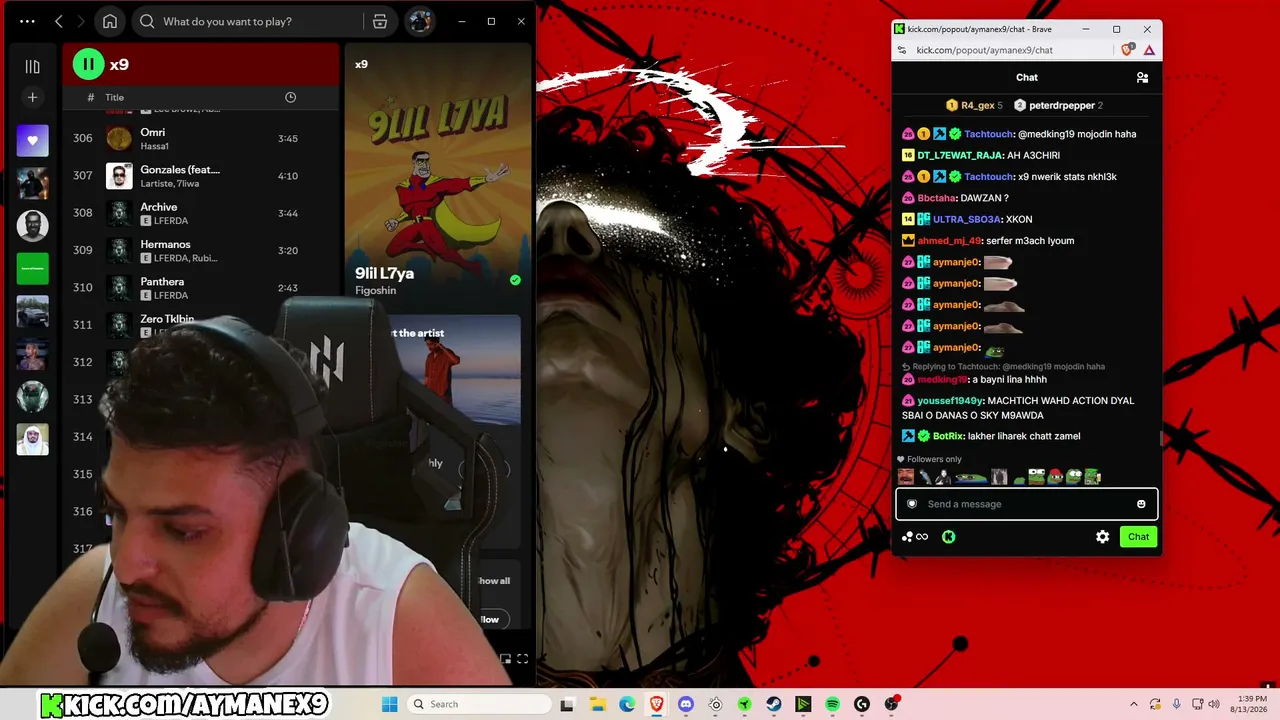1280x720 pixels.
Task: Open the Spotify three-dots menu
Action: [27, 21]
